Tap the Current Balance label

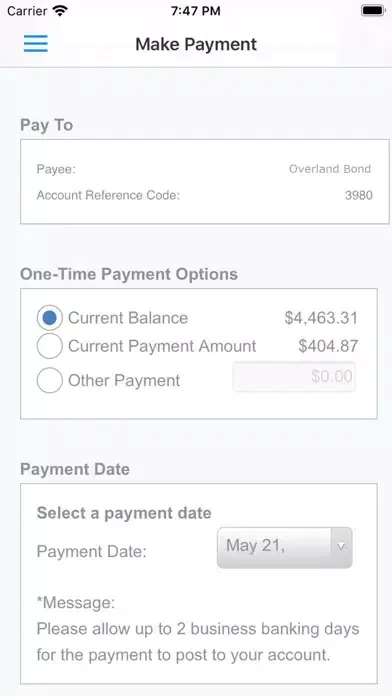click(x=128, y=318)
